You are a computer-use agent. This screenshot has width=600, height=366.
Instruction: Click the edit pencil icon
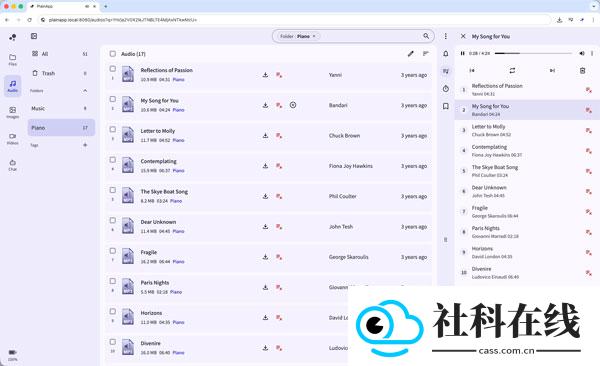pos(411,54)
